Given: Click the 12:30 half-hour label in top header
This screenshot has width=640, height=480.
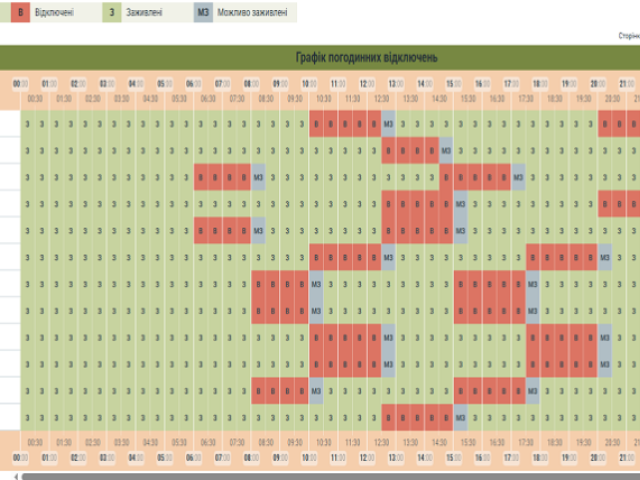Looking at the screenshot, I should [381, 99].
